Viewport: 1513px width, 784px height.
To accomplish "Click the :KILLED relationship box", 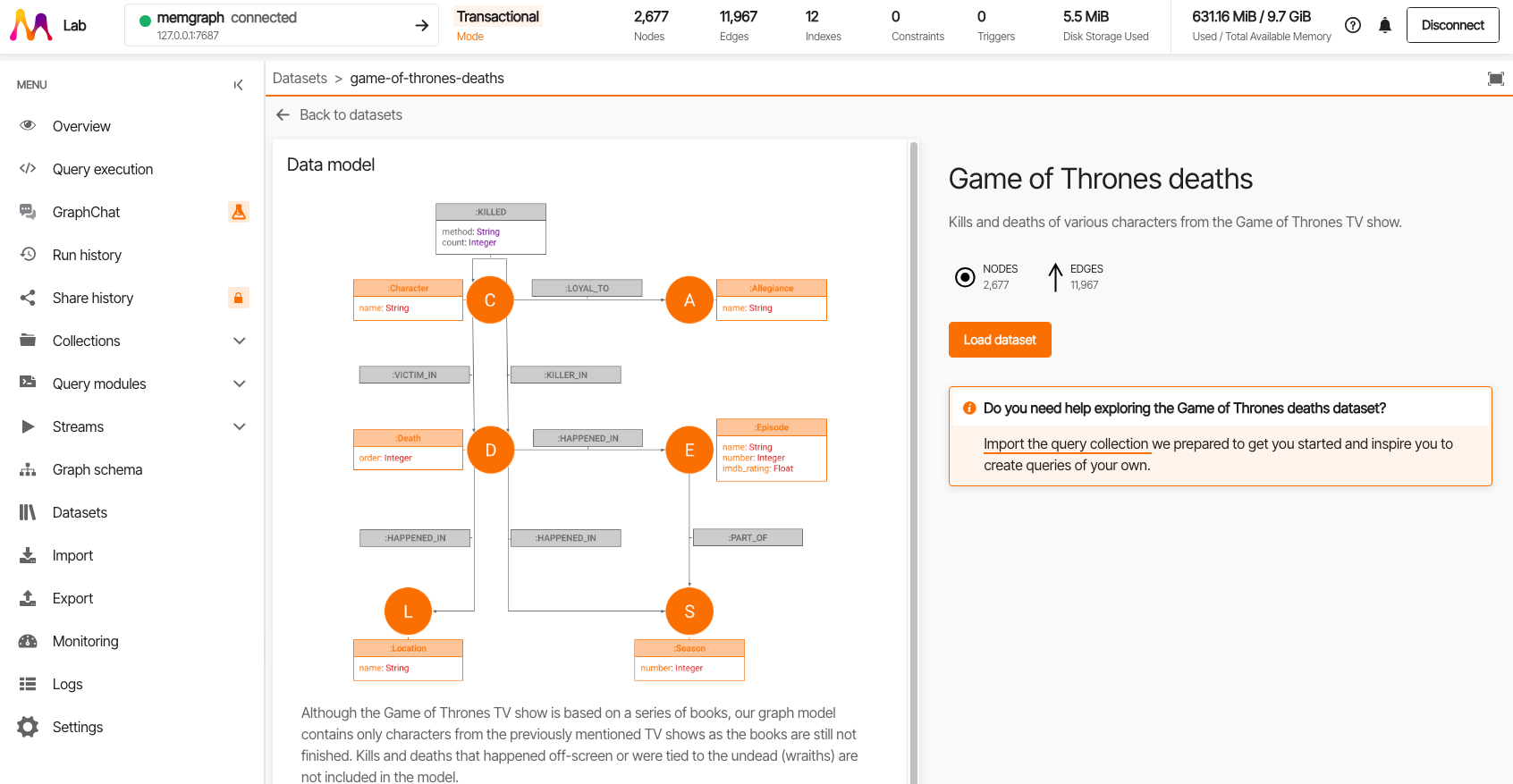I will [x=491, y=229].
